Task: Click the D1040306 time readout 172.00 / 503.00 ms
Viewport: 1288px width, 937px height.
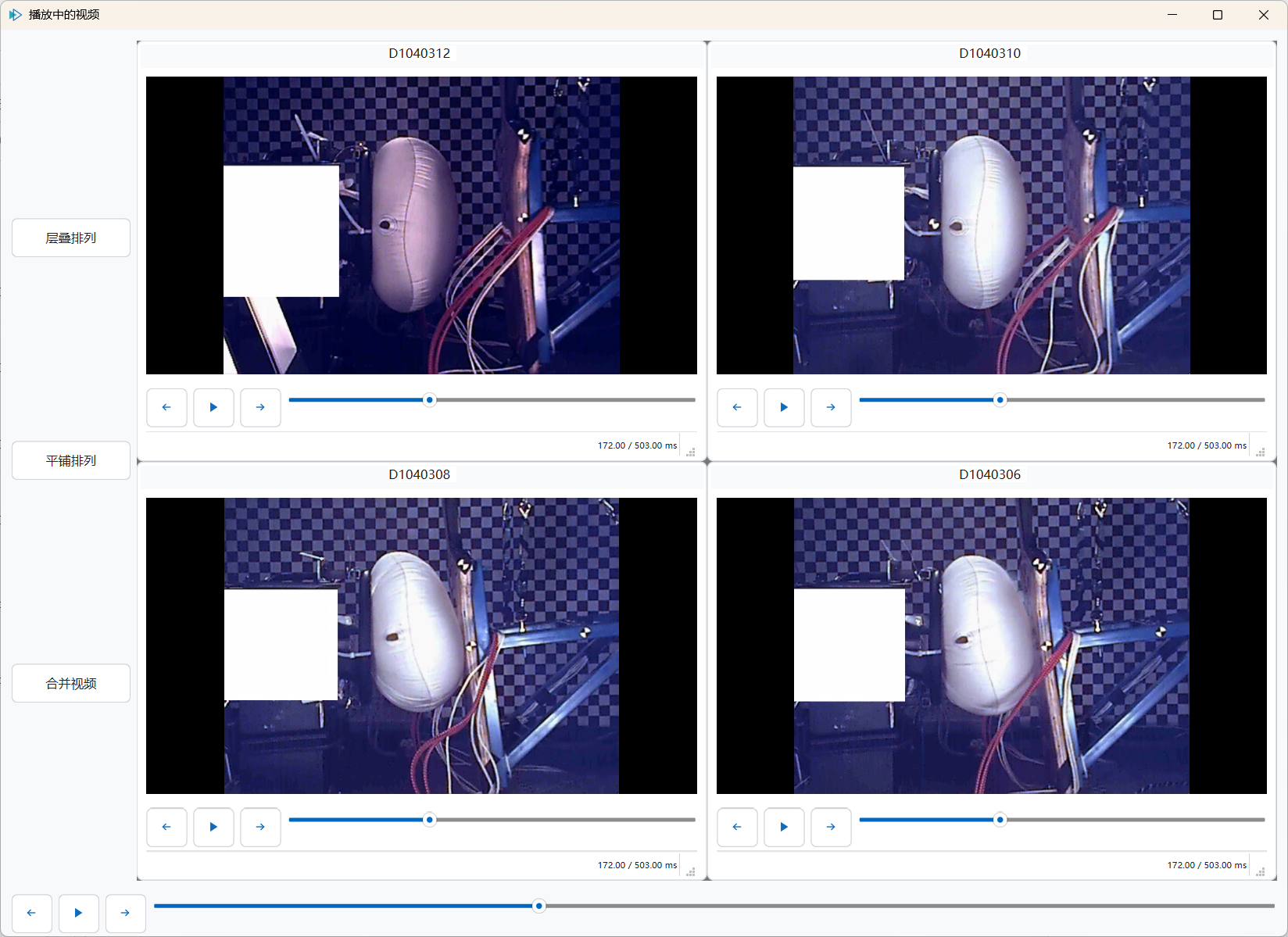Action: pos(1207,865)
